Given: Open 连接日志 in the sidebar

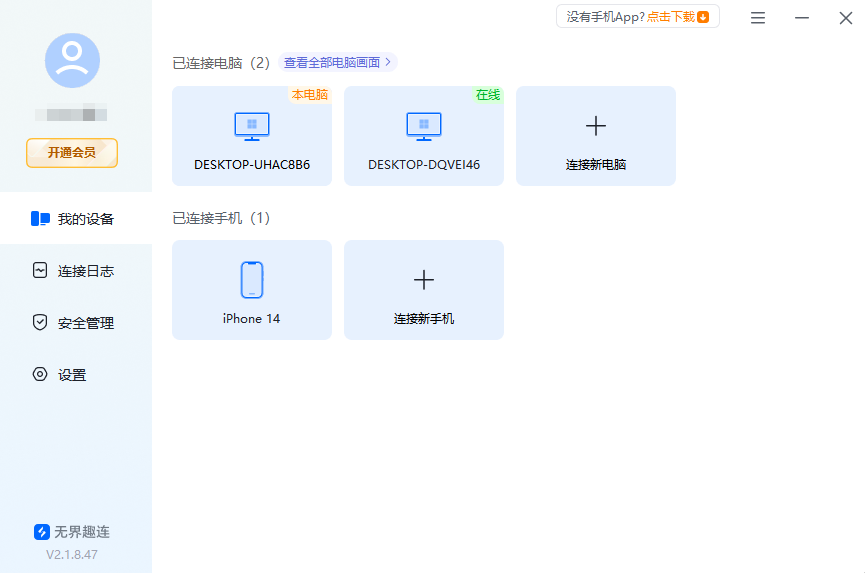Looking at the screenshot, I should 76,271.
